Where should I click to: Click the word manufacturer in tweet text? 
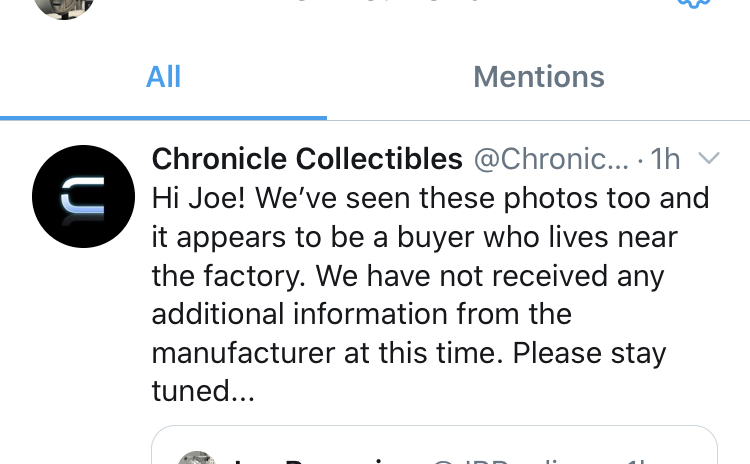click(243, 353)
